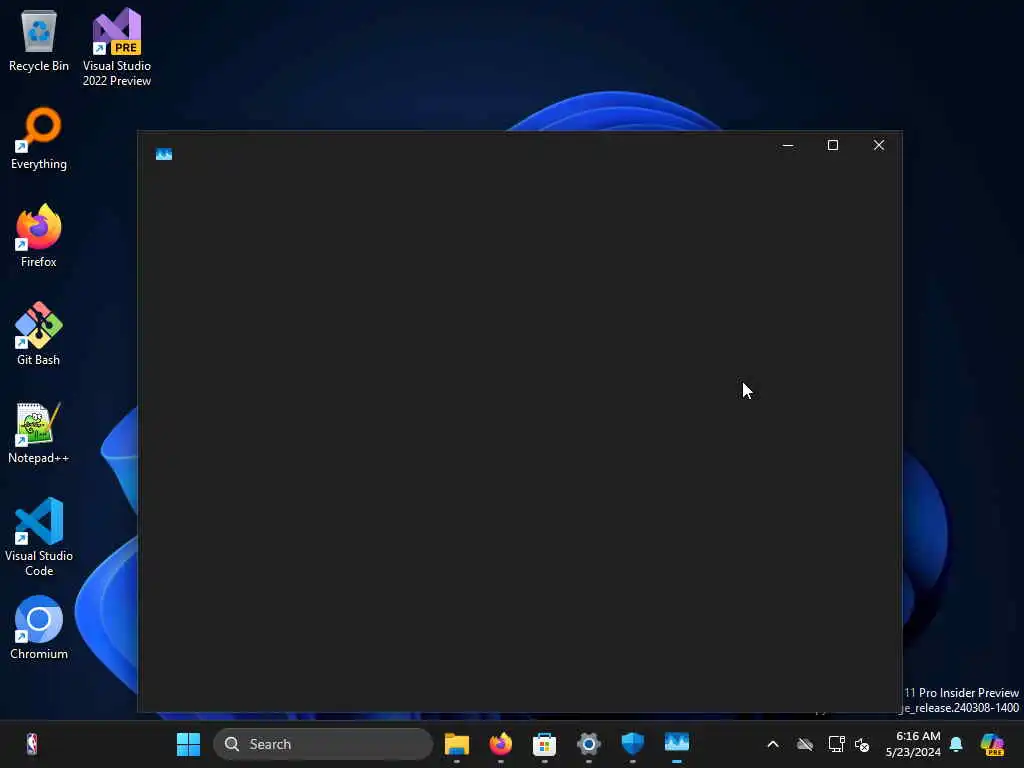
Task: Minimize the dark application window
Action: coord(788,145)
